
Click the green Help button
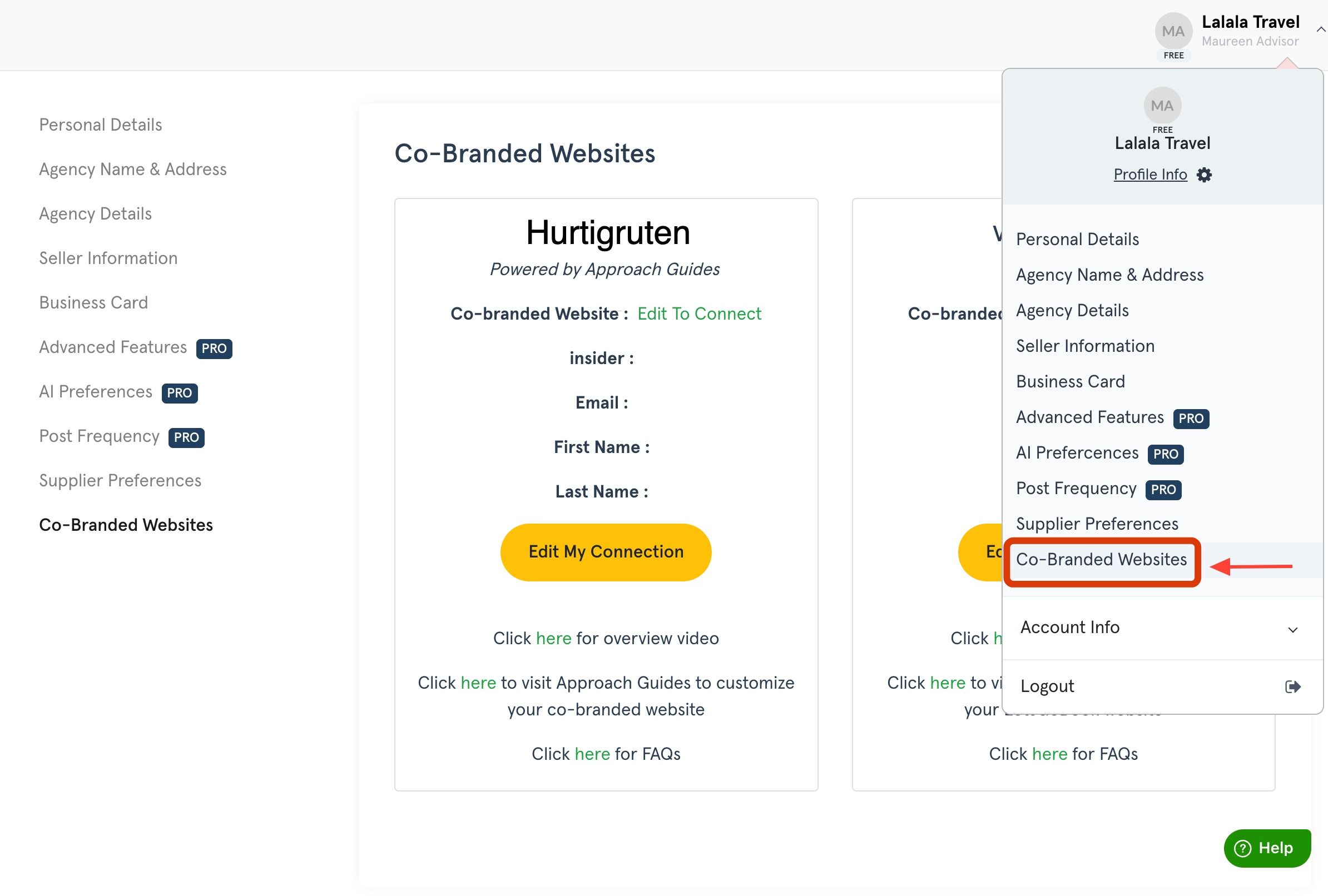pyautogui.click(x=1267, y=848)
